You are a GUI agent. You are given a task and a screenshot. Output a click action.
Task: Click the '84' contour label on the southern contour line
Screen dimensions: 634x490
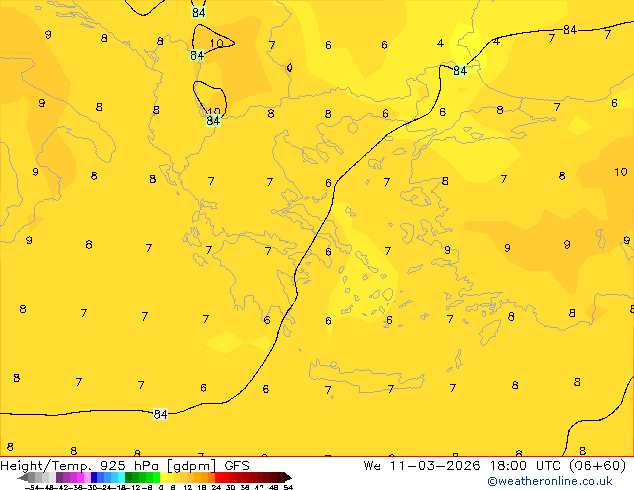coord(161,414)
